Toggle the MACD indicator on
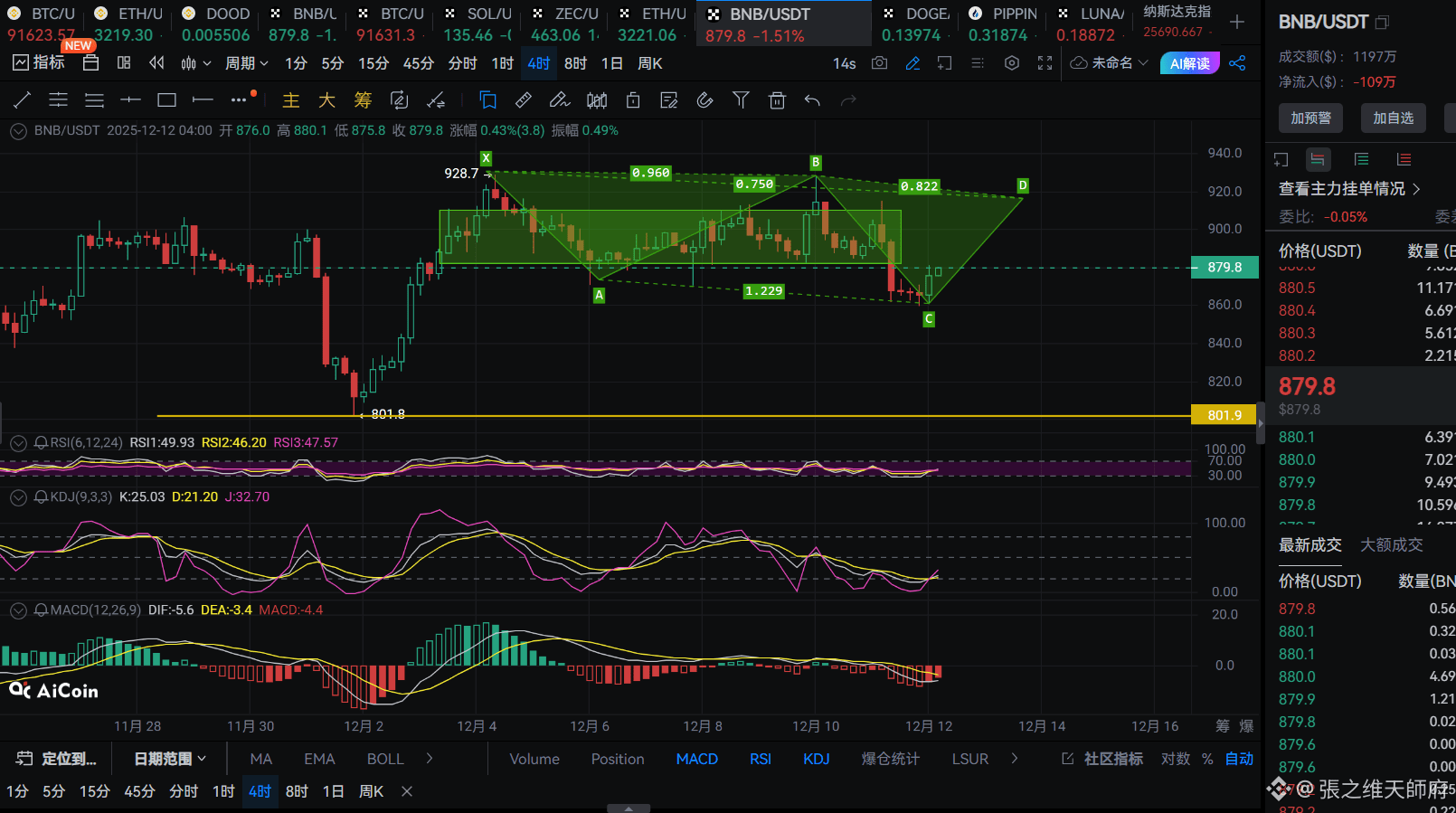Screen dimensions: 1456x813 pos(696,759)
